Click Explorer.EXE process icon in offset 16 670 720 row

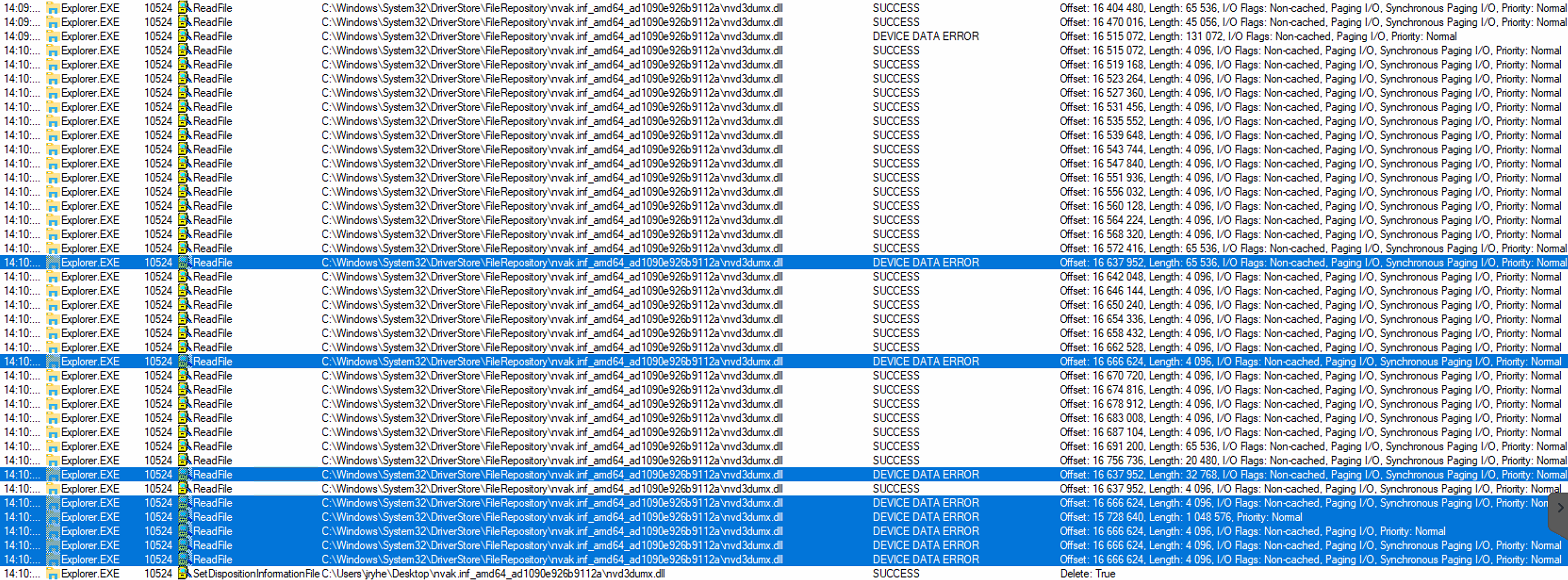click(x=53, y=376)
